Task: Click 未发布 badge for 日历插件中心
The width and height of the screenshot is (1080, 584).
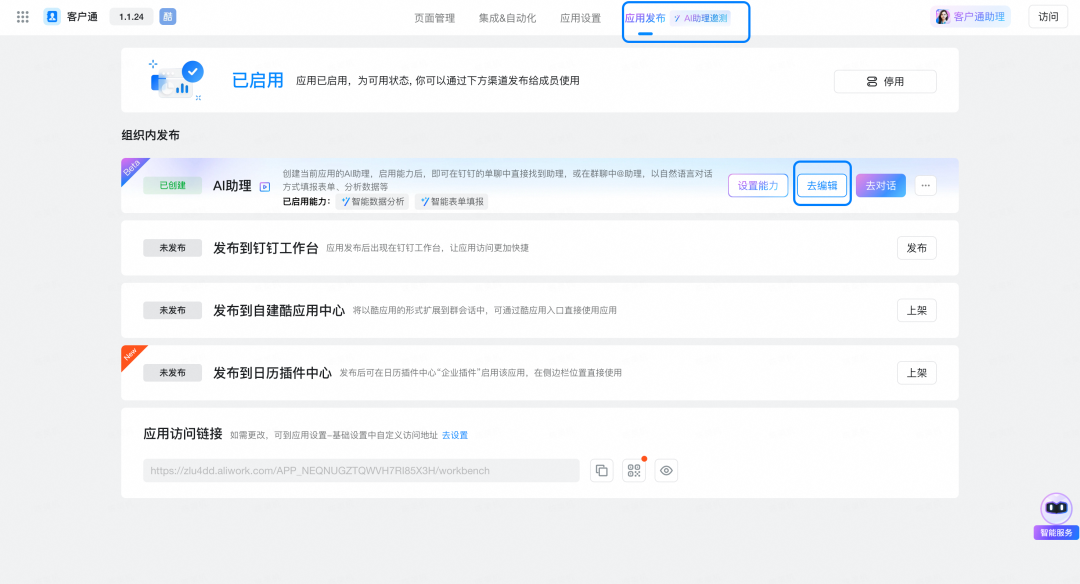Action: pyautogui.click(x=173, y=373)
